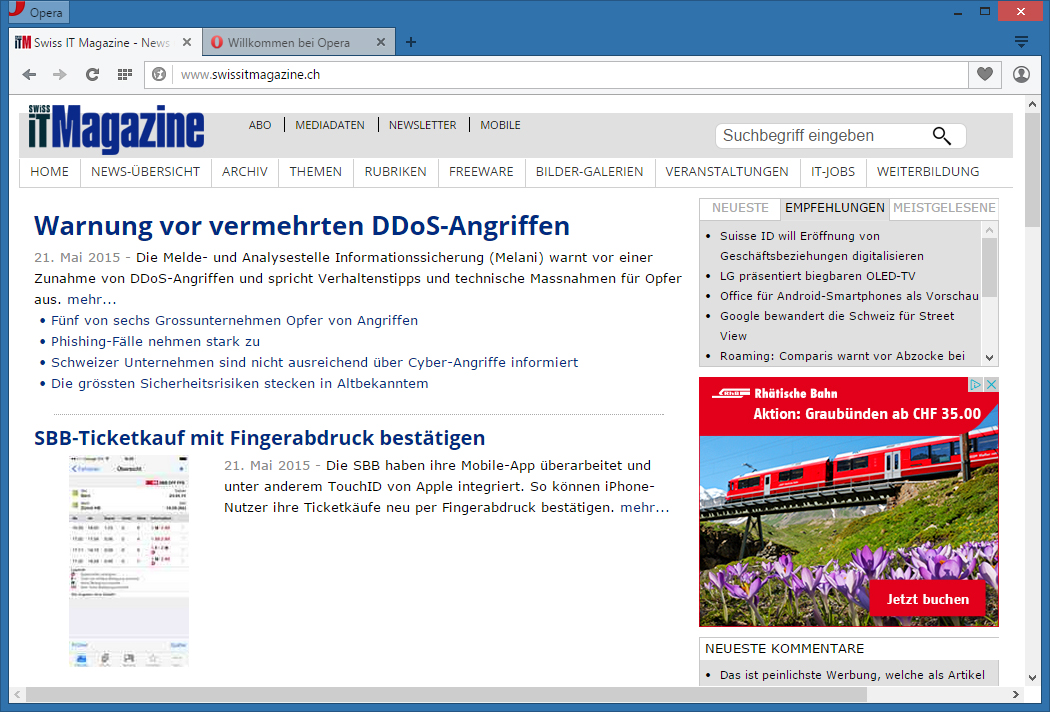Open VERANSTALTUNGEN menu item

727,172
